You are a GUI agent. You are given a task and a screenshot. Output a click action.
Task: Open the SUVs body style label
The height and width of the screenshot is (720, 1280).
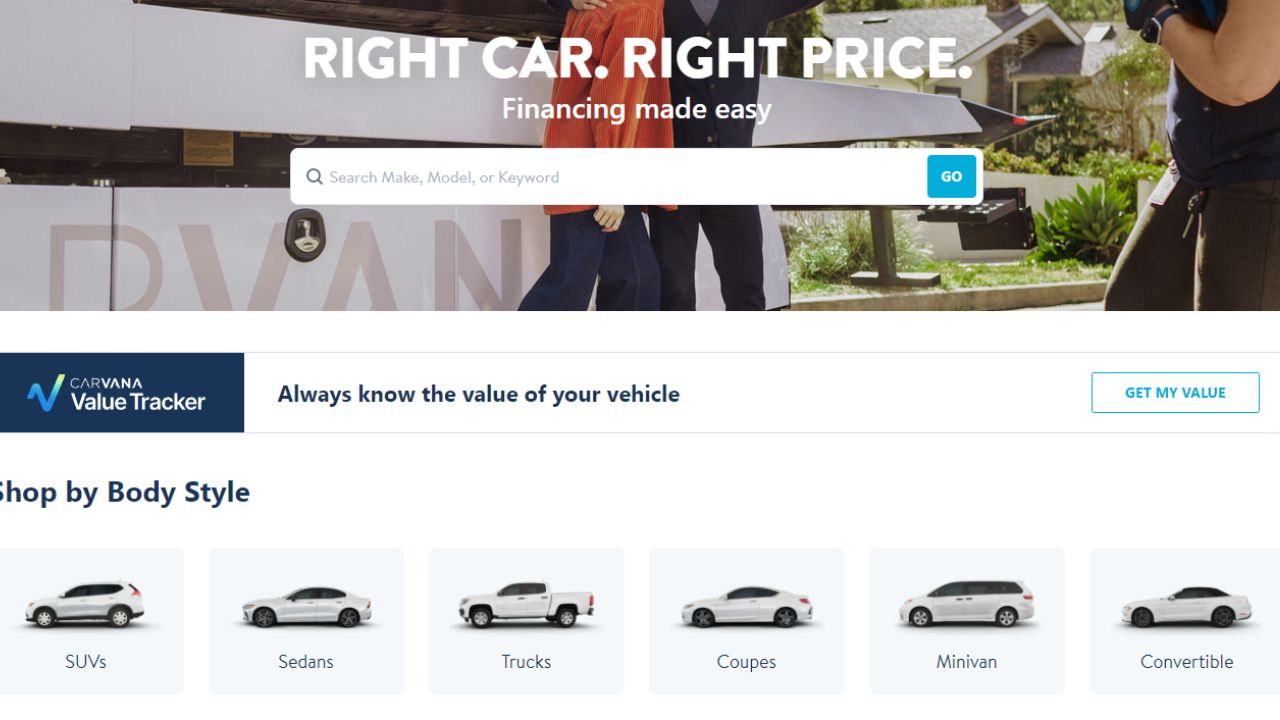point(86,661)
